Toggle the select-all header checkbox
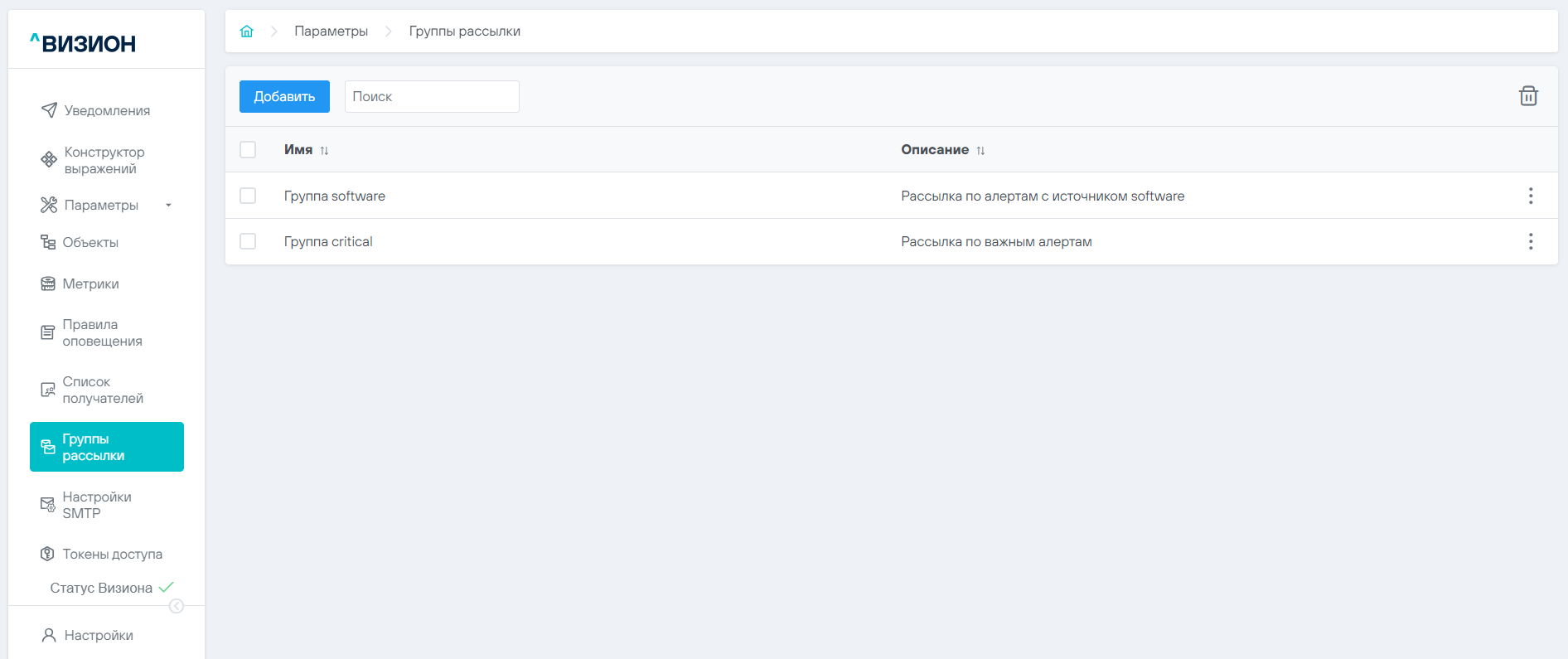This screenshot has height=659, width=1568. [x=248, y=149]
